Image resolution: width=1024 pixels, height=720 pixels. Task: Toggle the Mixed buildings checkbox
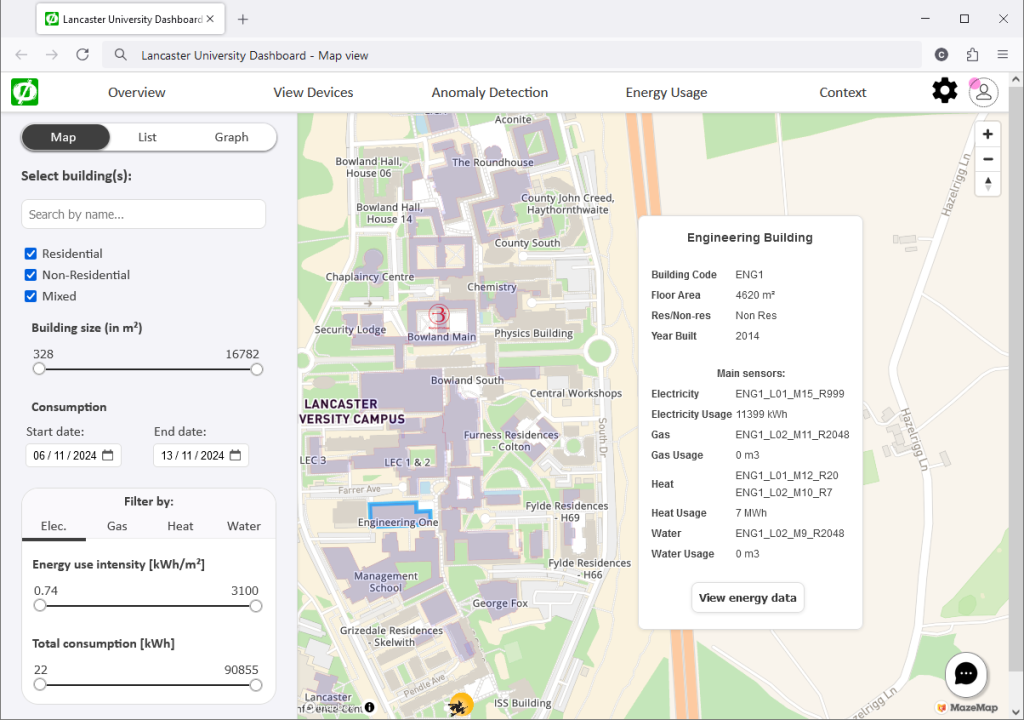coord(29,295)
